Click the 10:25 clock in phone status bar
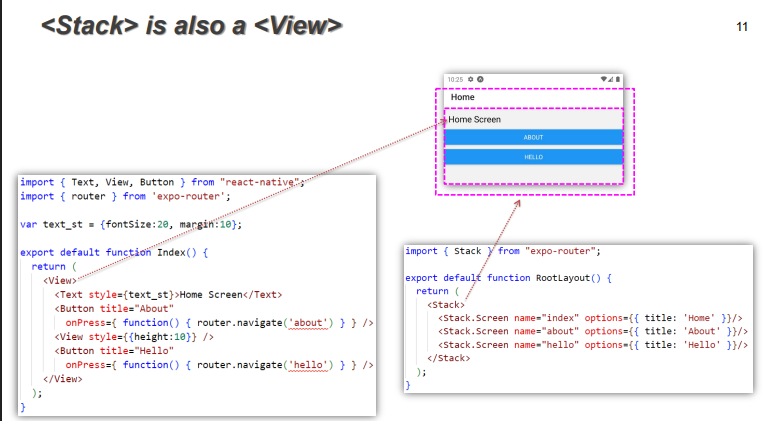 456,79
